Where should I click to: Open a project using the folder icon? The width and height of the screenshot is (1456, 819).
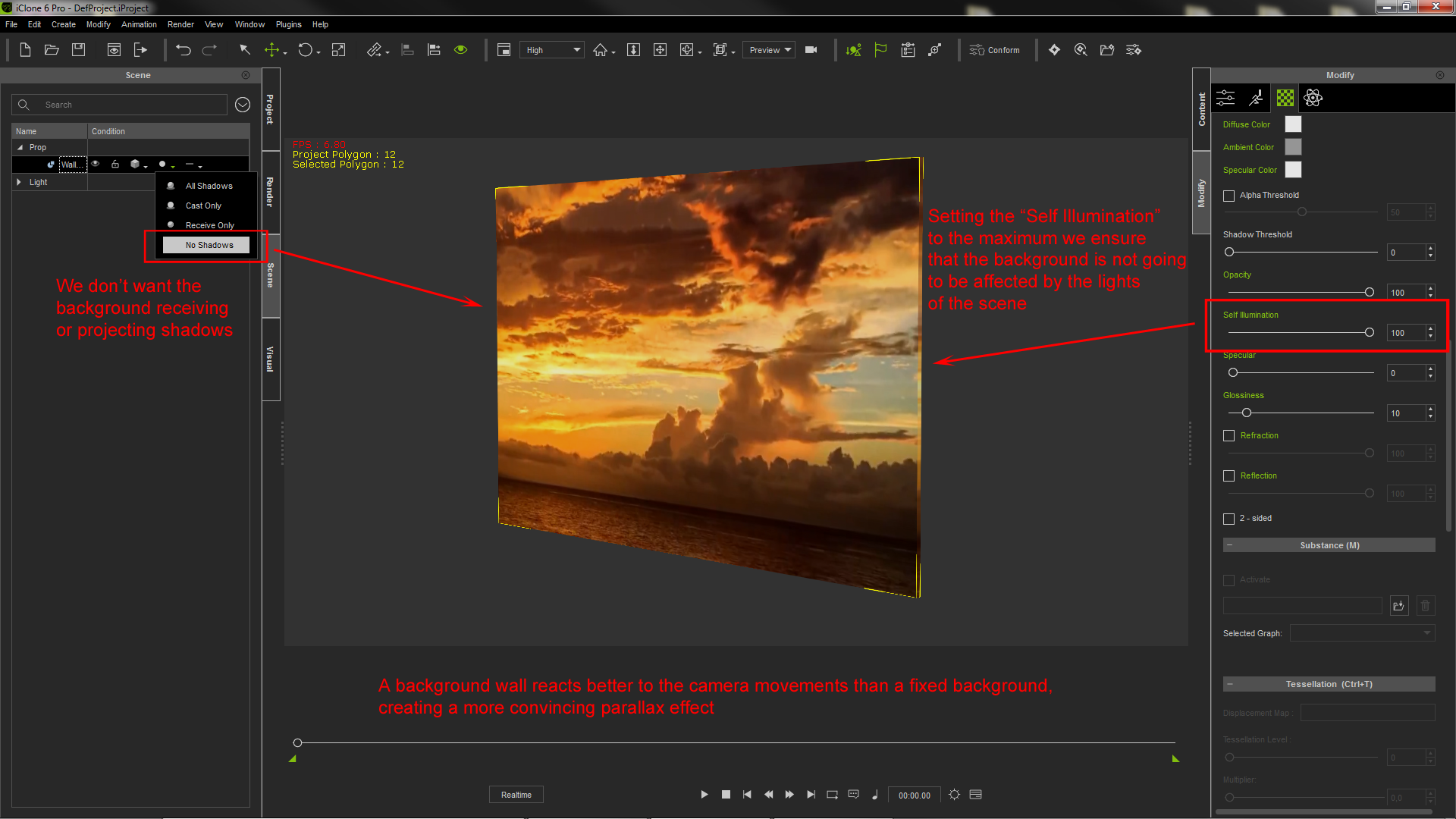52,50
